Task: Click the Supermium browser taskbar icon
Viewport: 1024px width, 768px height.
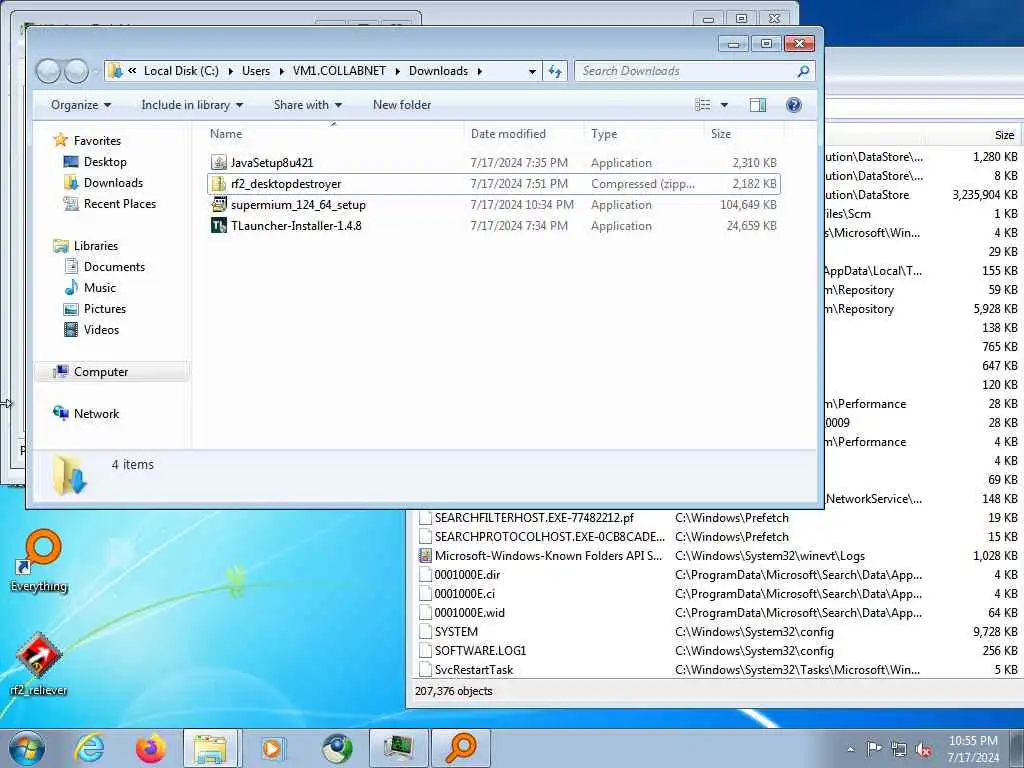Action: 337,748
